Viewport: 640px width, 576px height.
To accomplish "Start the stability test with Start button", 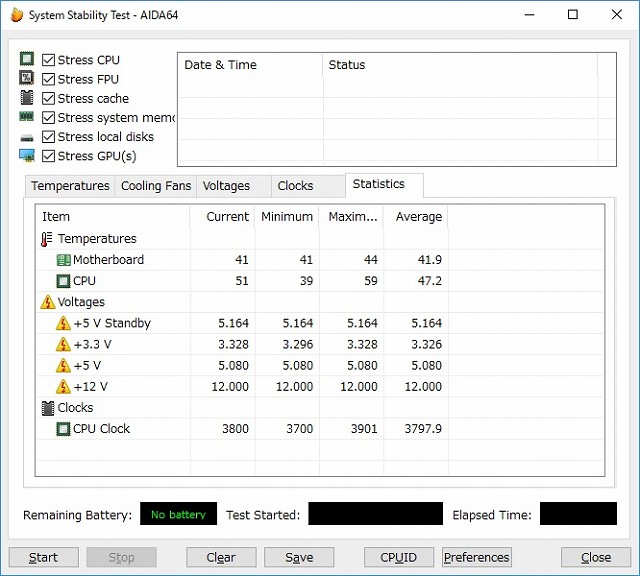I will tap(44, 557).
